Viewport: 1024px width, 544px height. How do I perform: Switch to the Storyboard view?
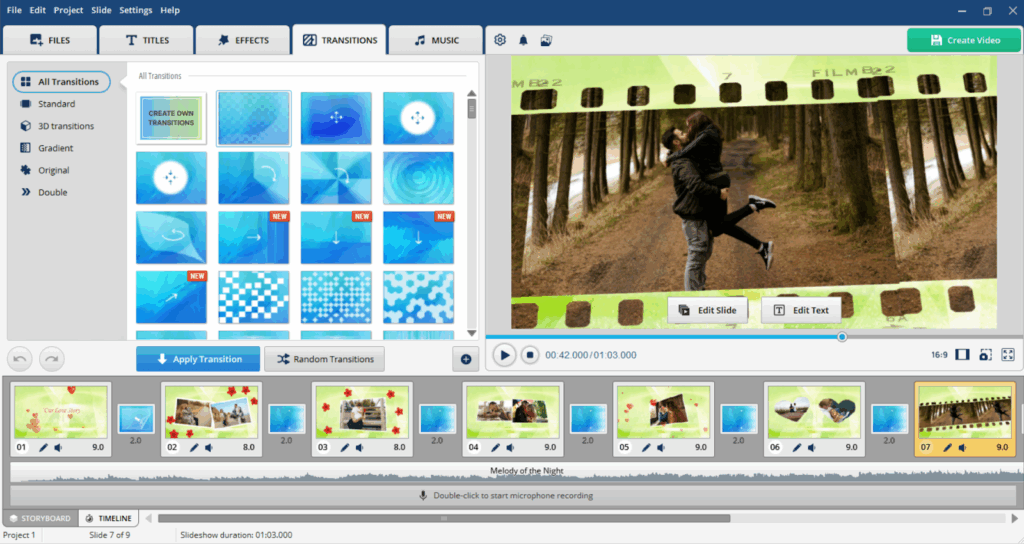coord(40,518)
